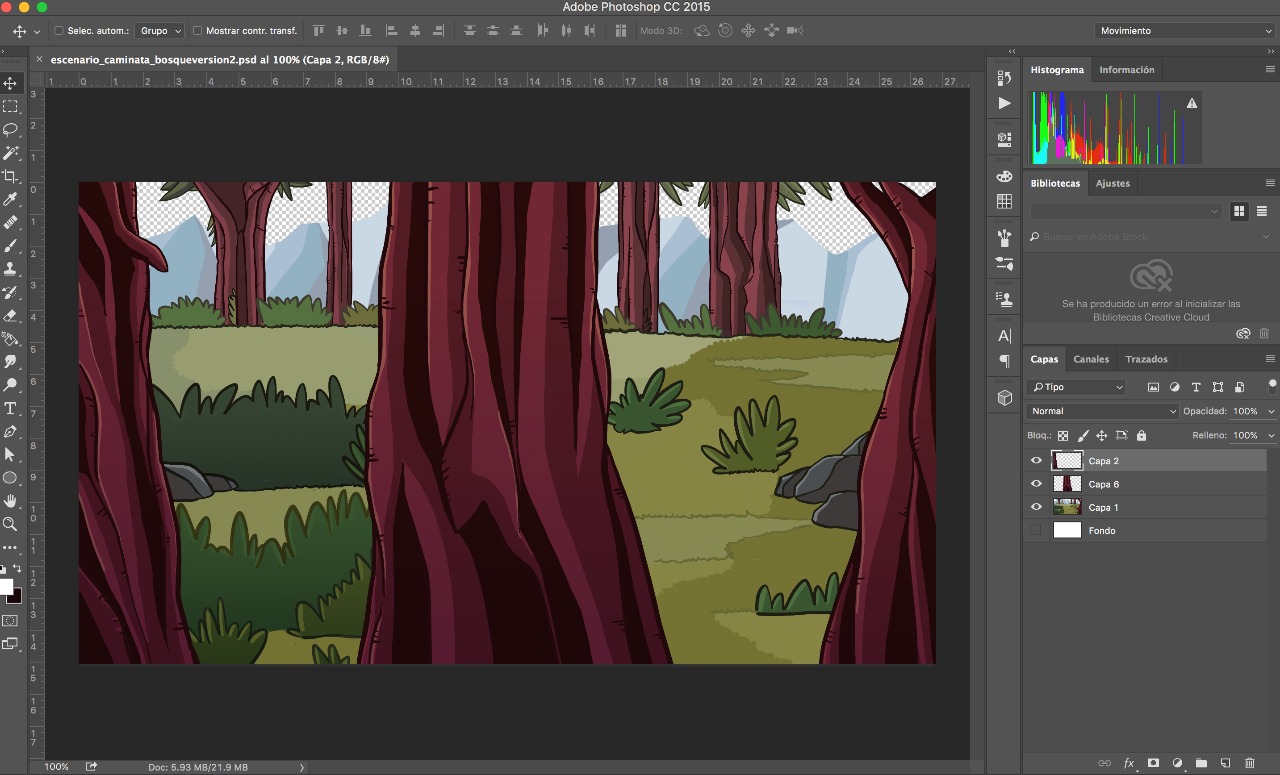Click the delete layer trash icon
Screen dimensions: 1280x775
click(x=1249, y=763)
